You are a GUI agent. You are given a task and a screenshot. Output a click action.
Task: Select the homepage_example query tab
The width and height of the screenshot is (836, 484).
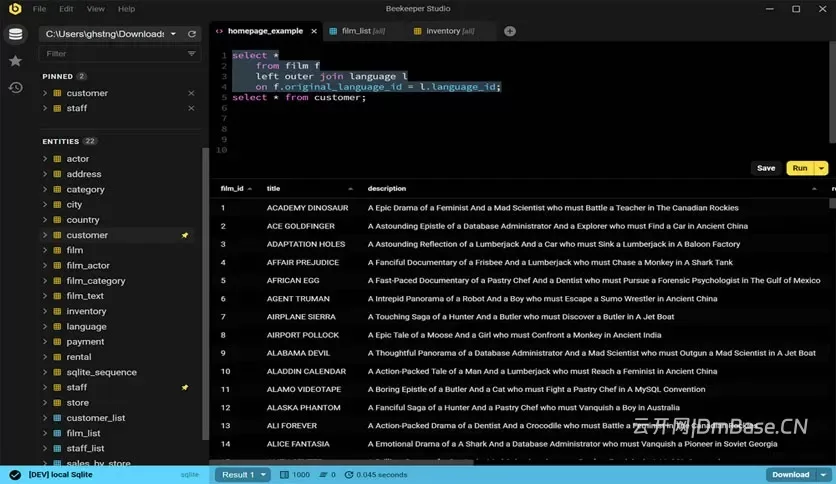pos(265,31)
